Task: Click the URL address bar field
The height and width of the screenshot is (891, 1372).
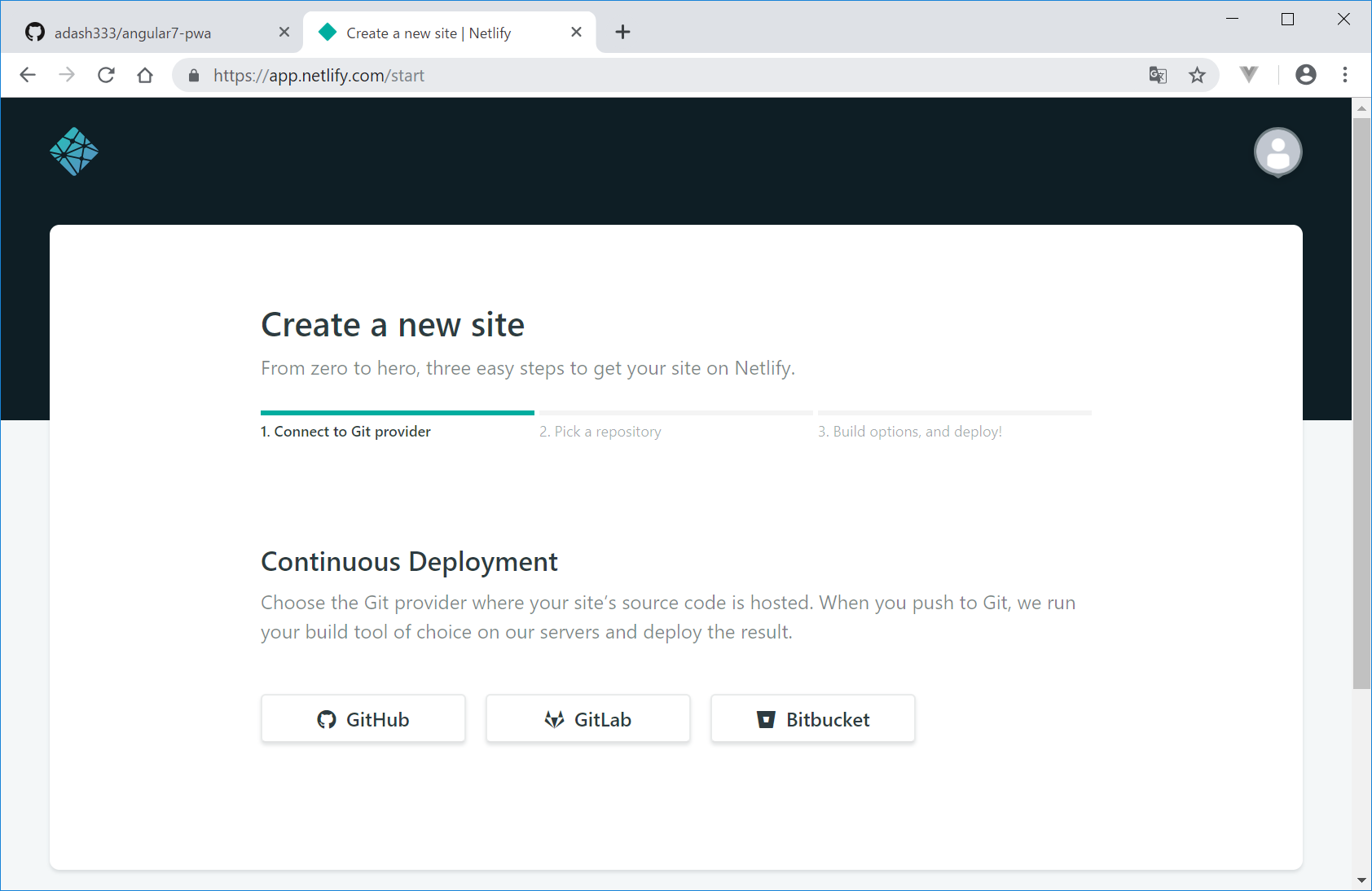Action: [652, 76]
